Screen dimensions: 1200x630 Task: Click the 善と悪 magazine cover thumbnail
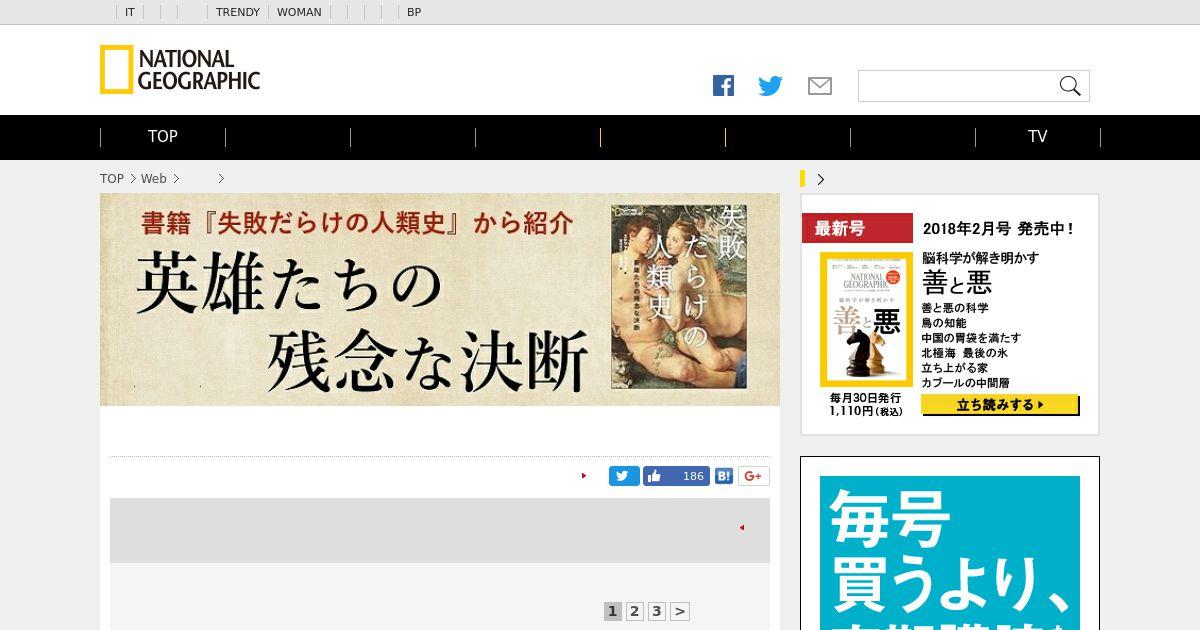tap(866, 319)
